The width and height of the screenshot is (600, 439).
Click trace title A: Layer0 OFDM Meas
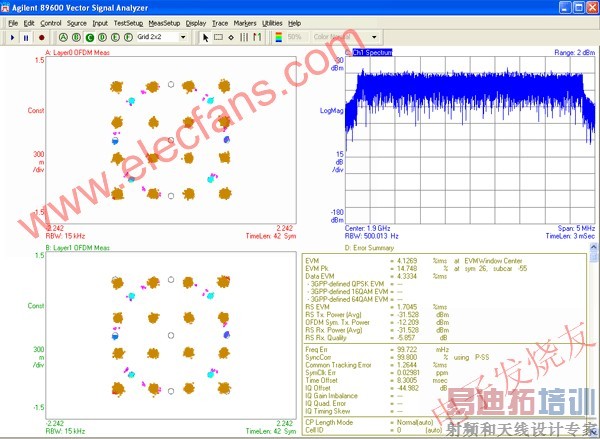pyautogui.click(x=78, y=52)
